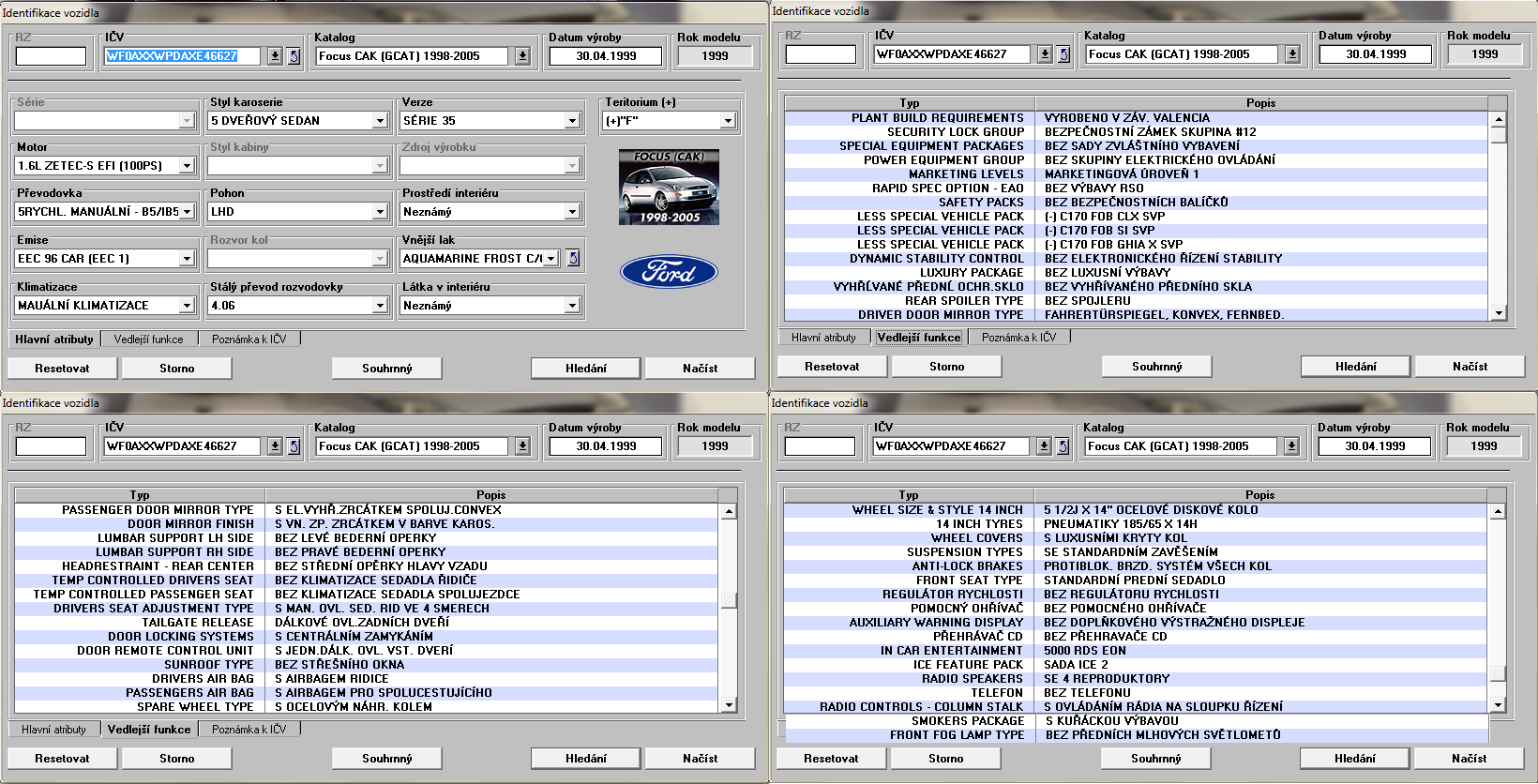Click Katalog down-arrow icon in the Ford logo window
The width and height of the screenshot is (1538, 784).
pos(522,56)
